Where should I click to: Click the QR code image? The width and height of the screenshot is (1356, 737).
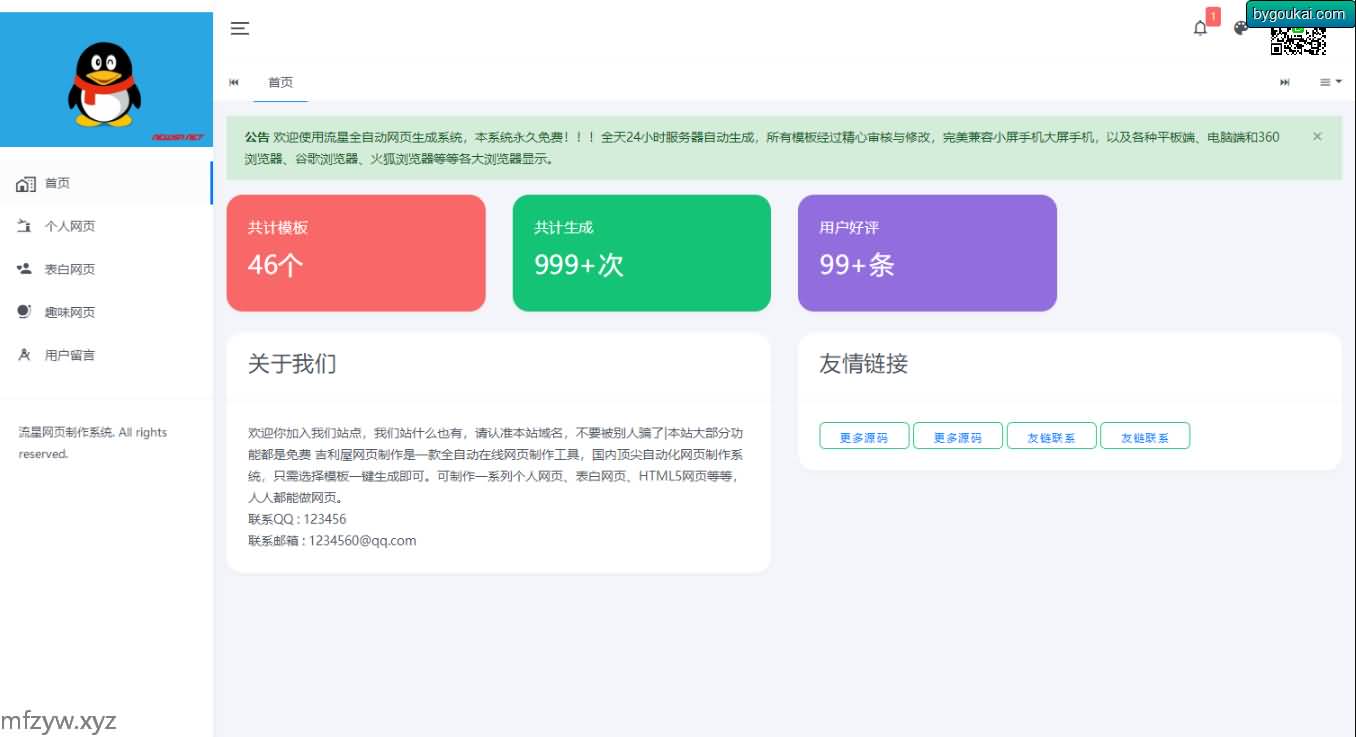[x=1297, y=40]
